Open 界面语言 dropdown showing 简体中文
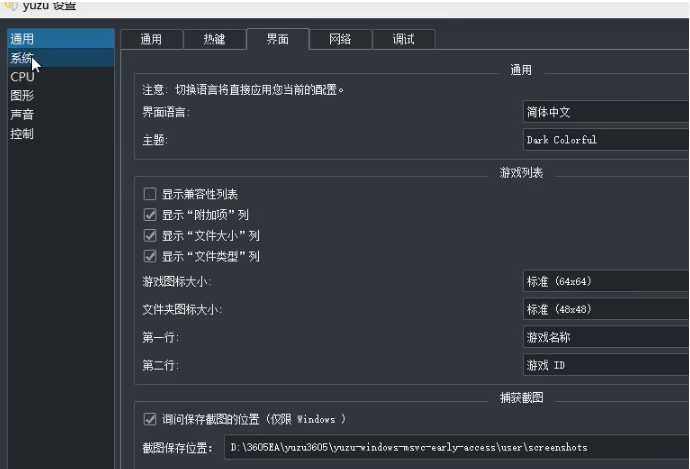This screenshot has height=469, width=690. click(605, 112)
